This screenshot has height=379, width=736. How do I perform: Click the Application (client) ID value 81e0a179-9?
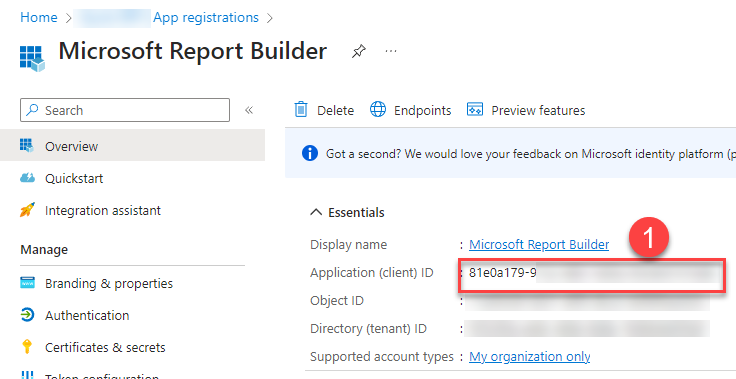[x=502, y=273]
